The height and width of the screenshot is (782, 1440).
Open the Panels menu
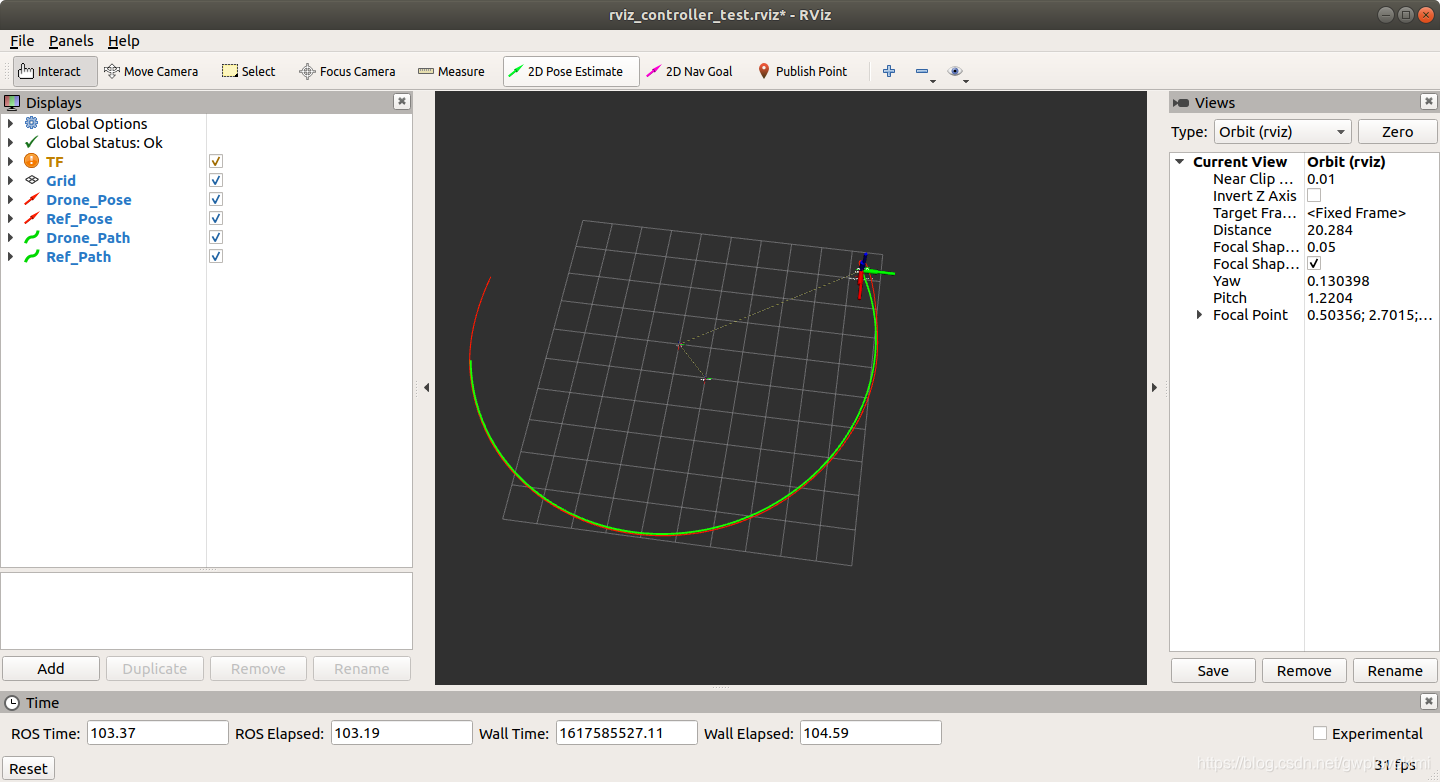point(71,41)
